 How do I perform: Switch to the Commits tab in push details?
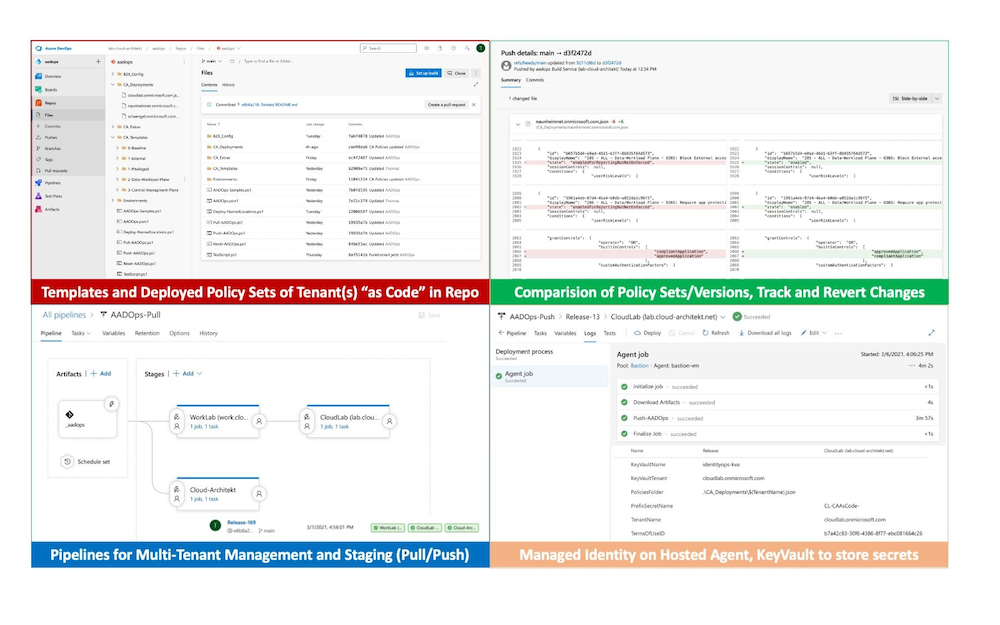pyautogui.click(x=534, y=80)
